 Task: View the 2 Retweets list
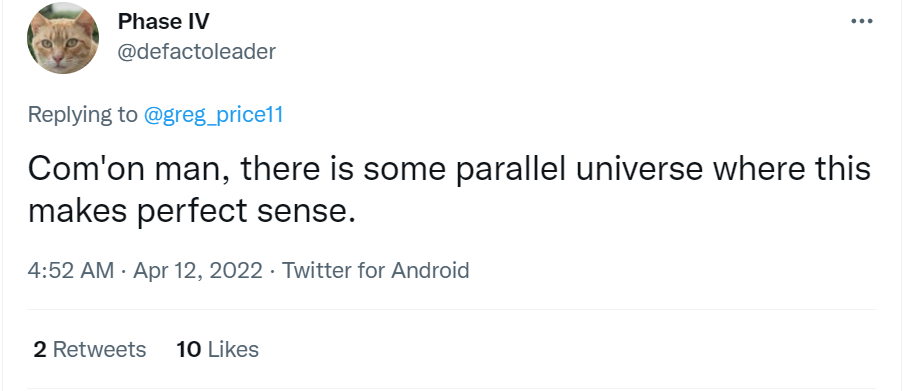pyautogui.click(x=90, y=349)
